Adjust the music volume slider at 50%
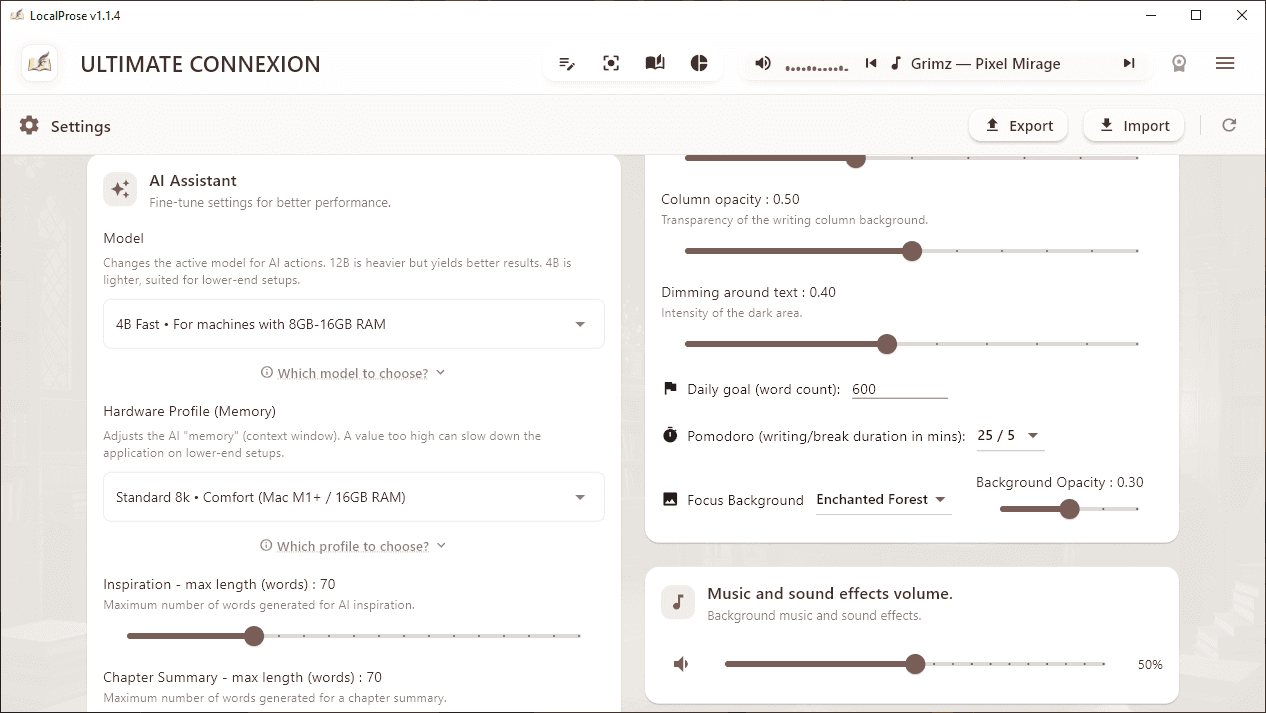The image size is (1266, 713). (915, 663)
